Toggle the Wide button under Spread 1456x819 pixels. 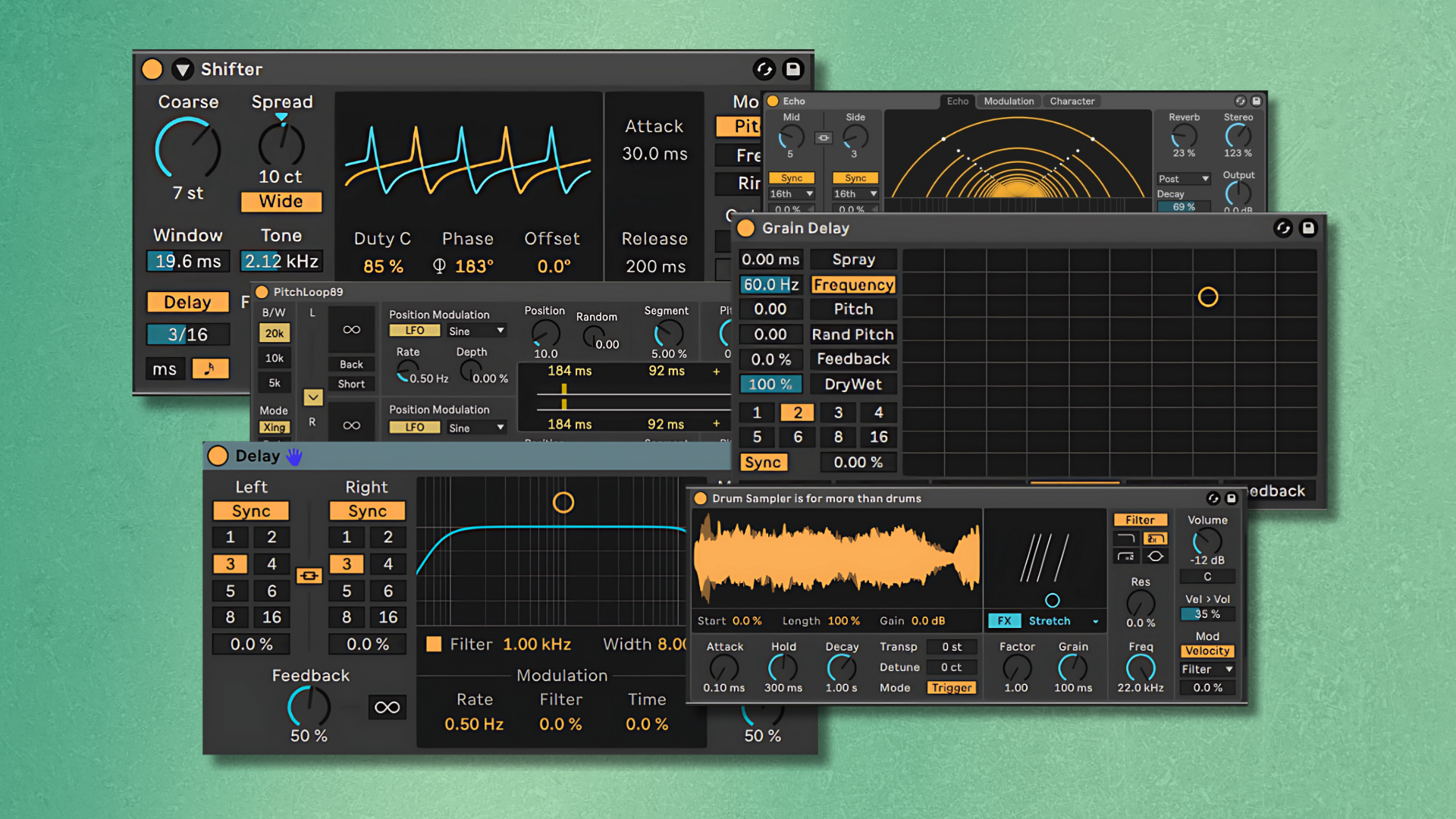(x=281, y=201)
